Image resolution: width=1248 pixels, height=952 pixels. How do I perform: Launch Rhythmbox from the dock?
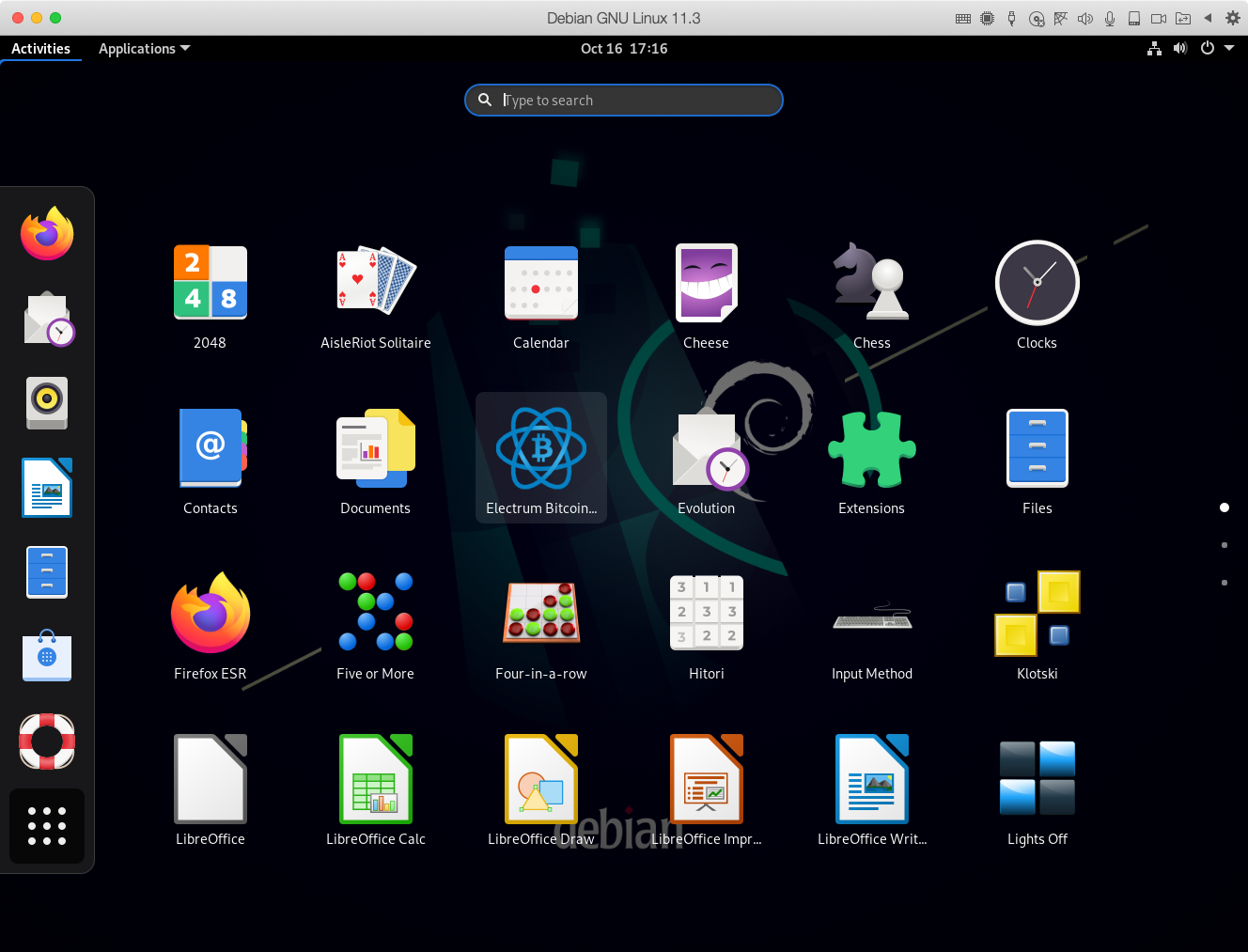[x=47, y=403]
